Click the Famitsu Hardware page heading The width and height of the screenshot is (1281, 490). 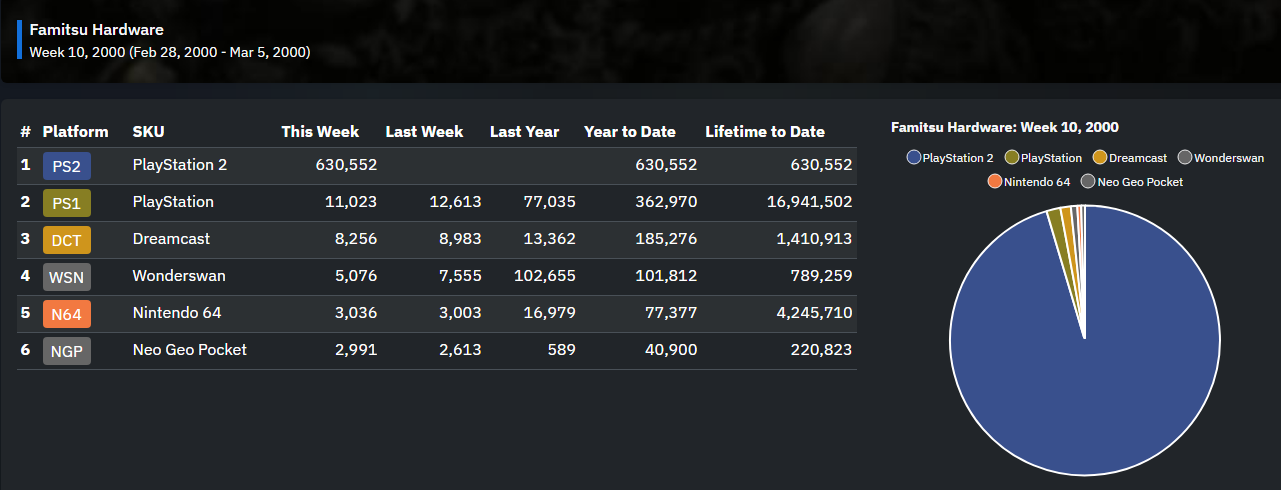point(97,30)
